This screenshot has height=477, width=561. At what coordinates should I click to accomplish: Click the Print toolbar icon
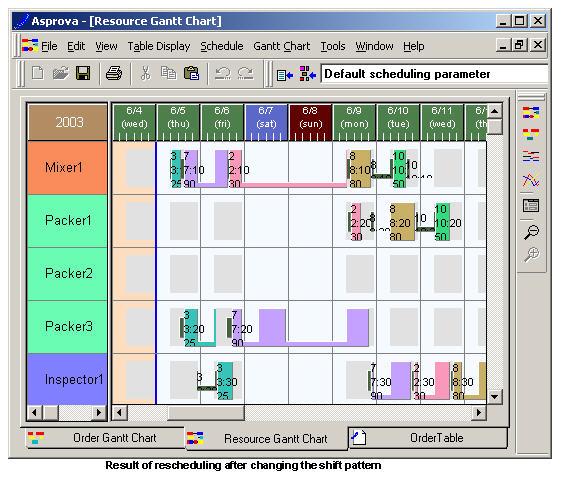[x=114, y=73]
